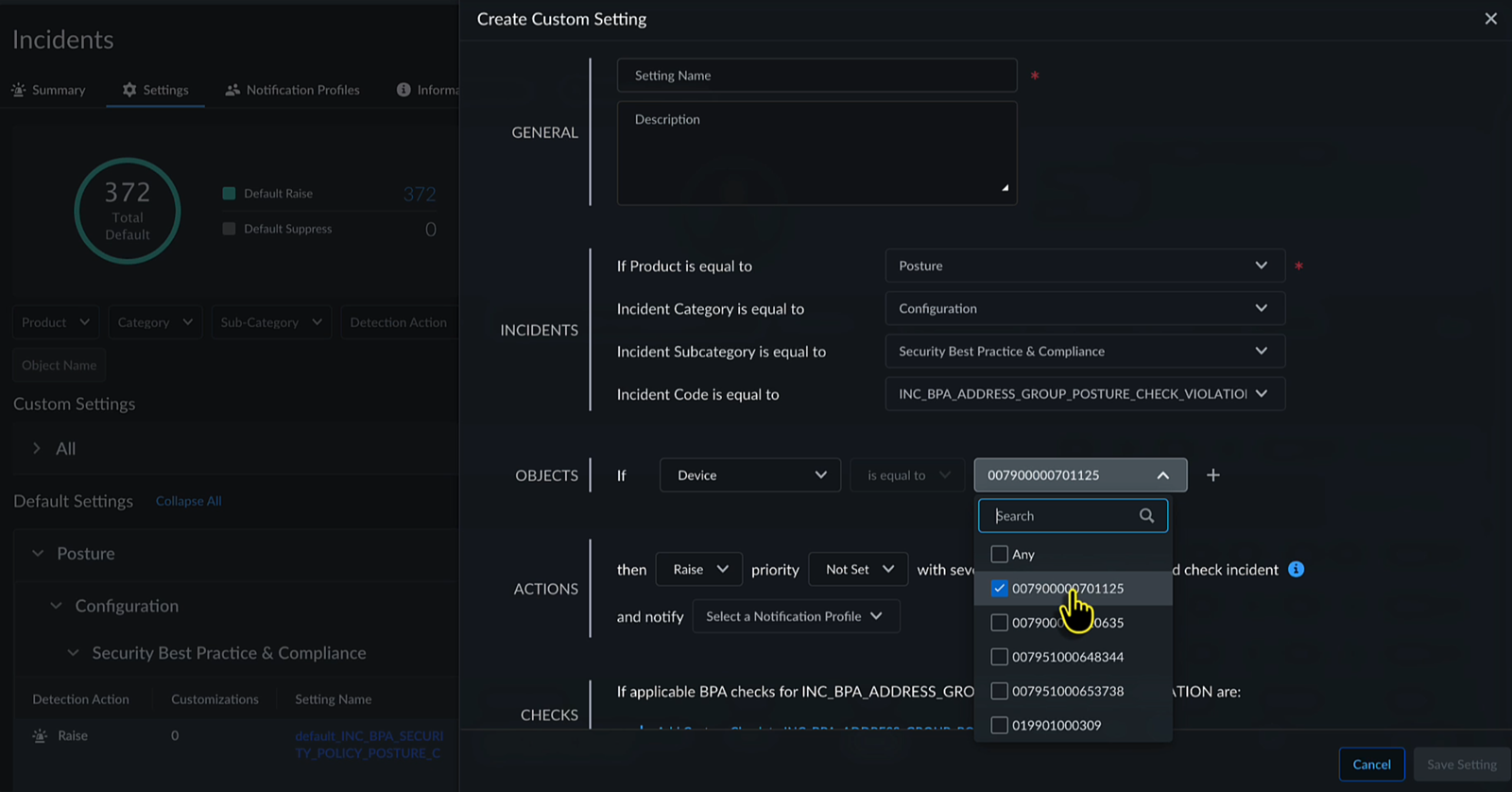Go to the Summary tab
Screen dimensions: 1512x792
[x=58, y=90]
